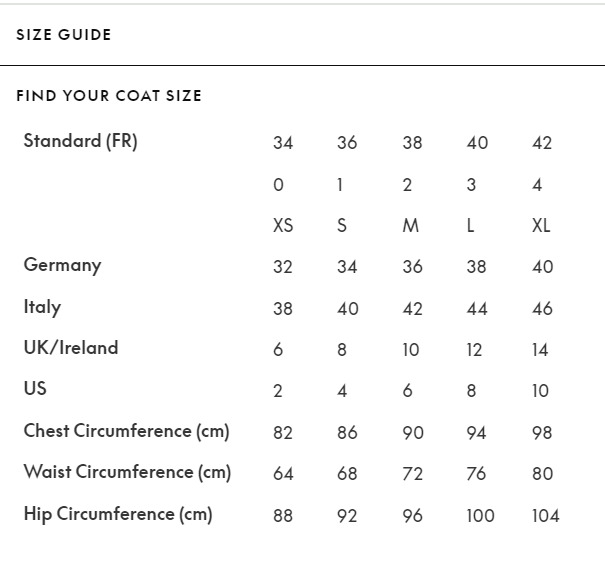Viewport: 605px width, 575px height.
Task: Select chest circumference value 82
Action: coord(283,433)
